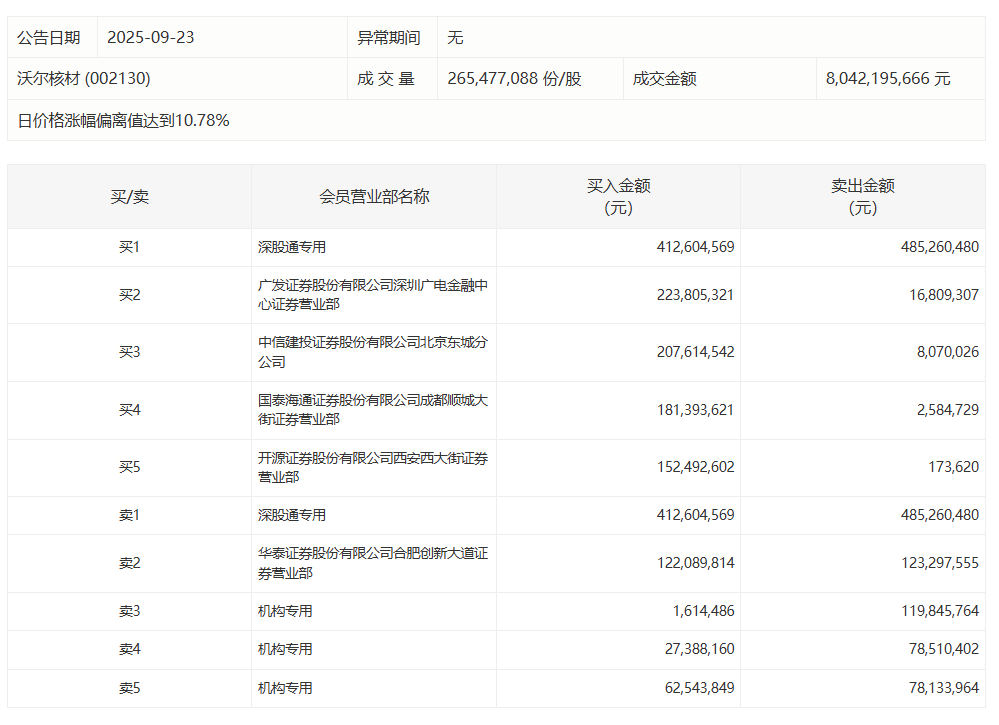Image resolution: width=999 pixels, height=725 pixels.
Task: Select buy amount 223,805,321
Action: pos(695,295)
